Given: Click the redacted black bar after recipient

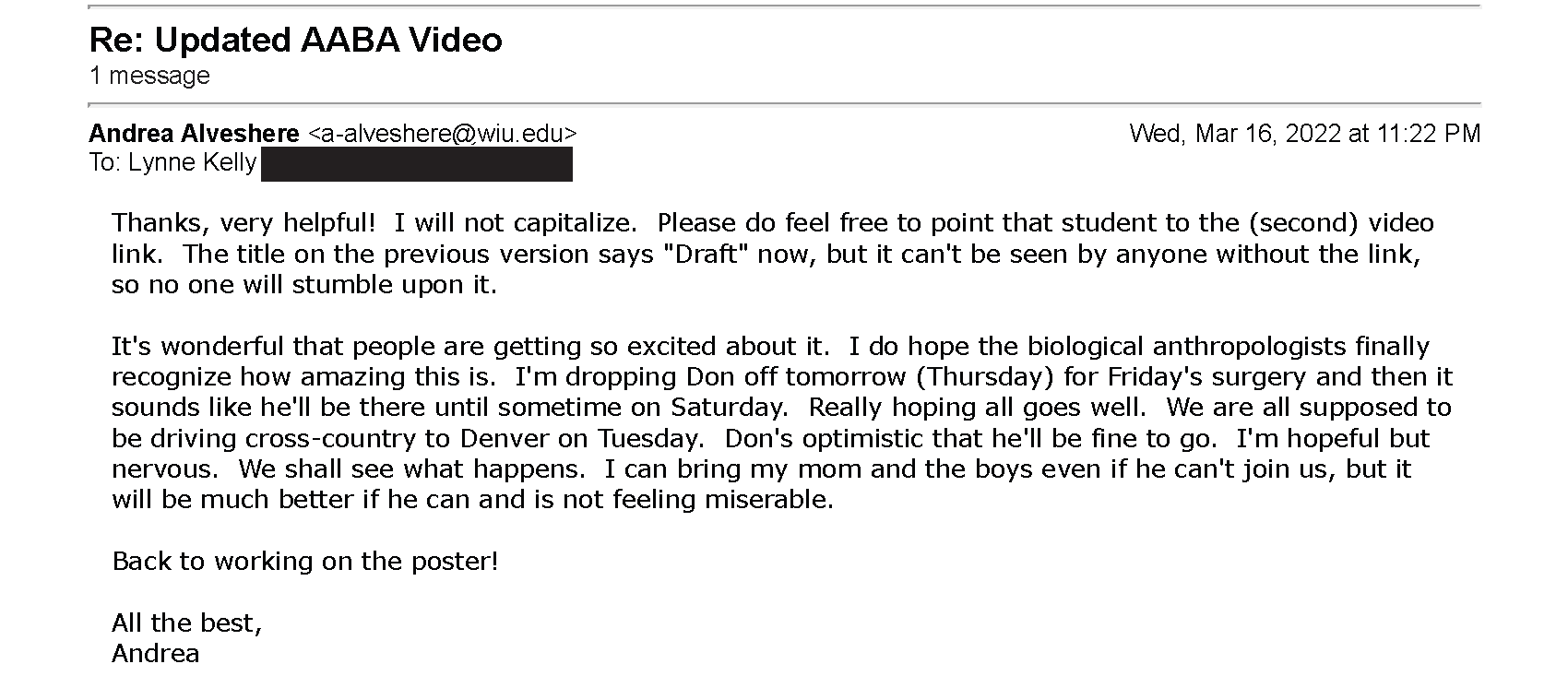Looking at the screenshot, I should tap(417, 164).
